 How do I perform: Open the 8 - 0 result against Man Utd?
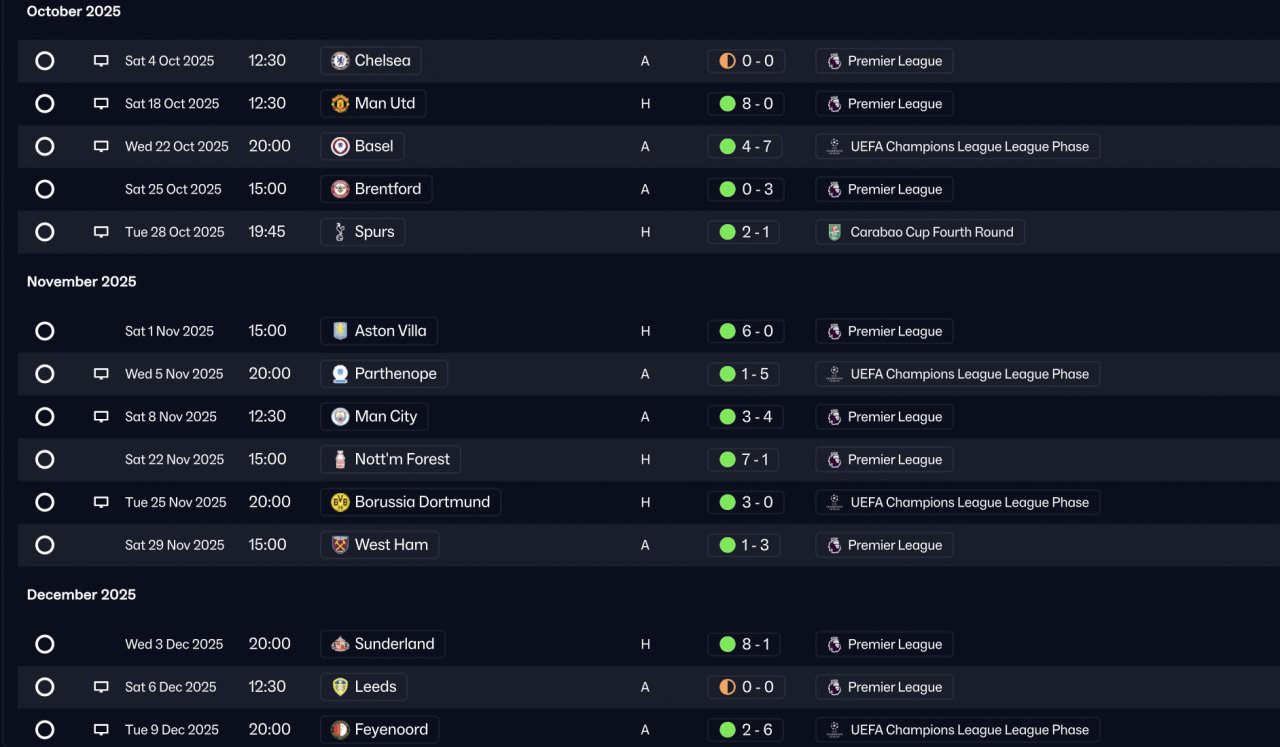pos(746,104)
